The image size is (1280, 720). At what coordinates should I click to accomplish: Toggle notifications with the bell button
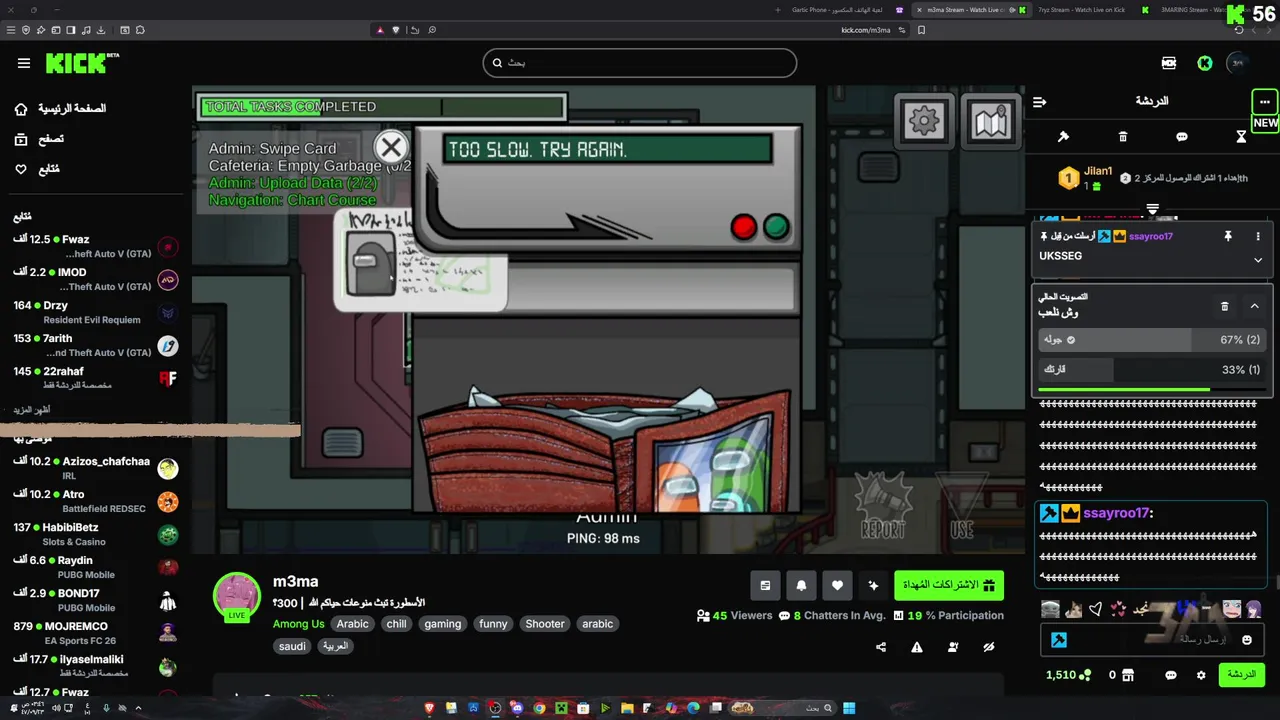point(801,585)
